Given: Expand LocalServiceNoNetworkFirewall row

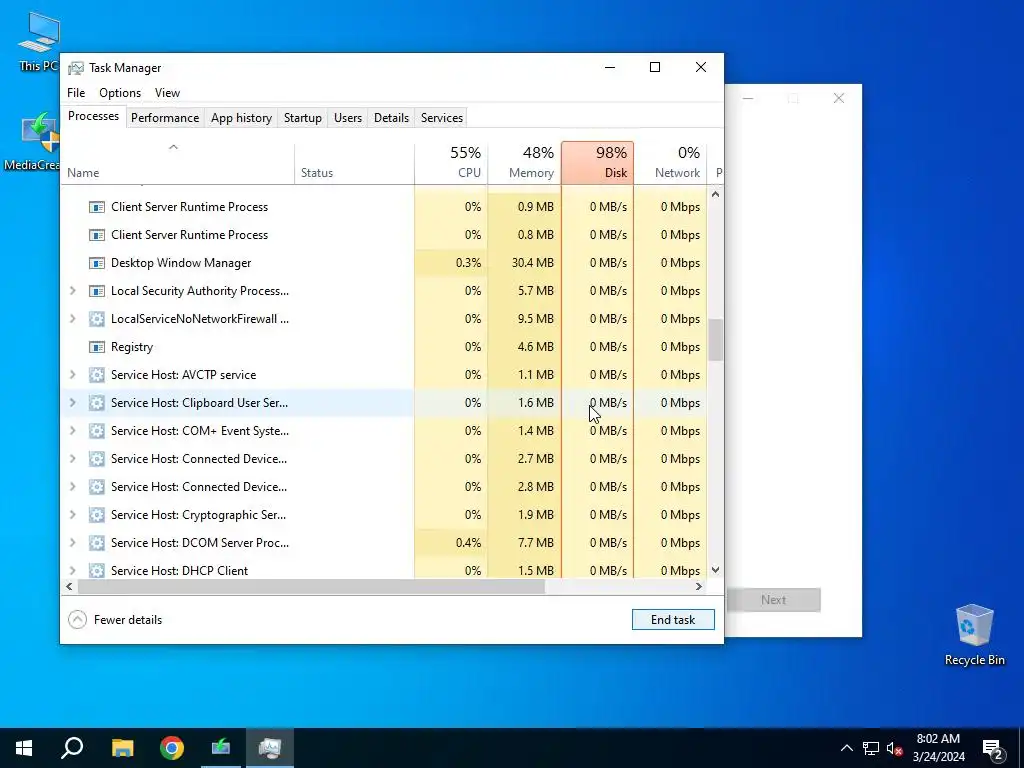Looking at the screenshot, I should [x=72, y=319].
